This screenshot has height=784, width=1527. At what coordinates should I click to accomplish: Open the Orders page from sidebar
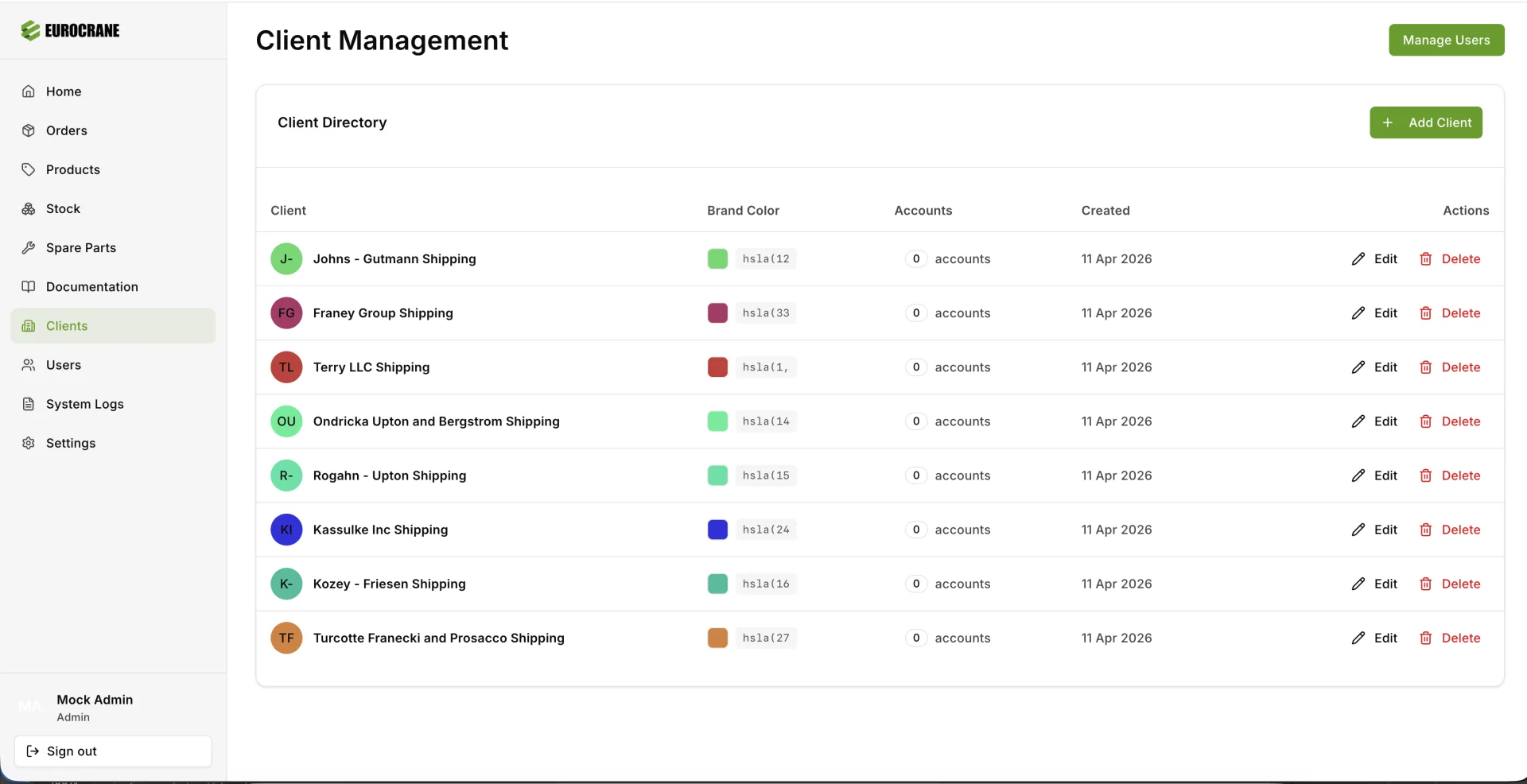66,131
